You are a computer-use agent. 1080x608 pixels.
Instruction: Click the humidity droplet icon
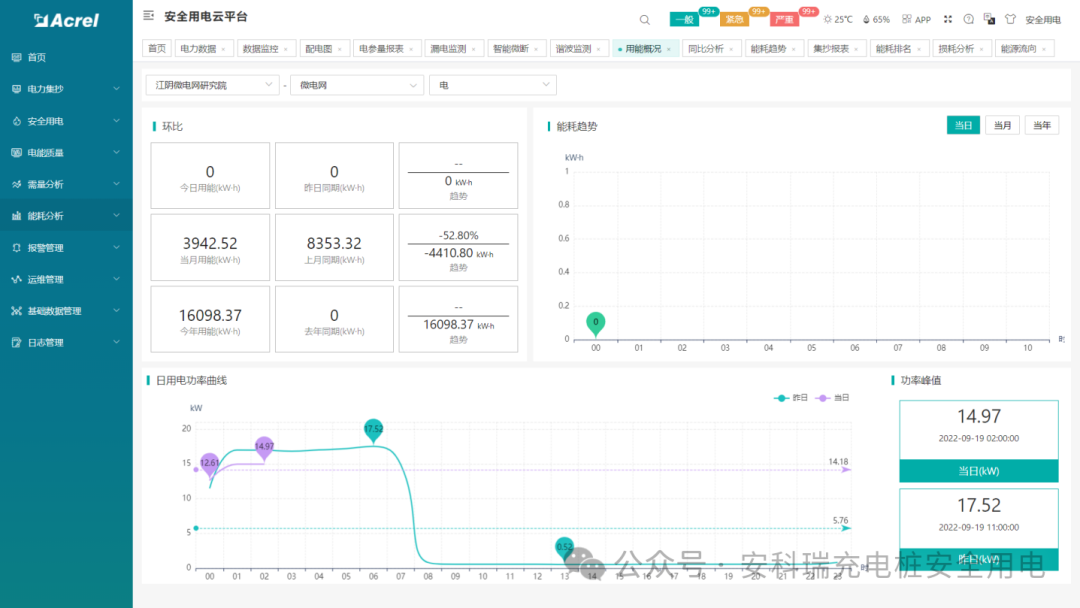point(866,19)
